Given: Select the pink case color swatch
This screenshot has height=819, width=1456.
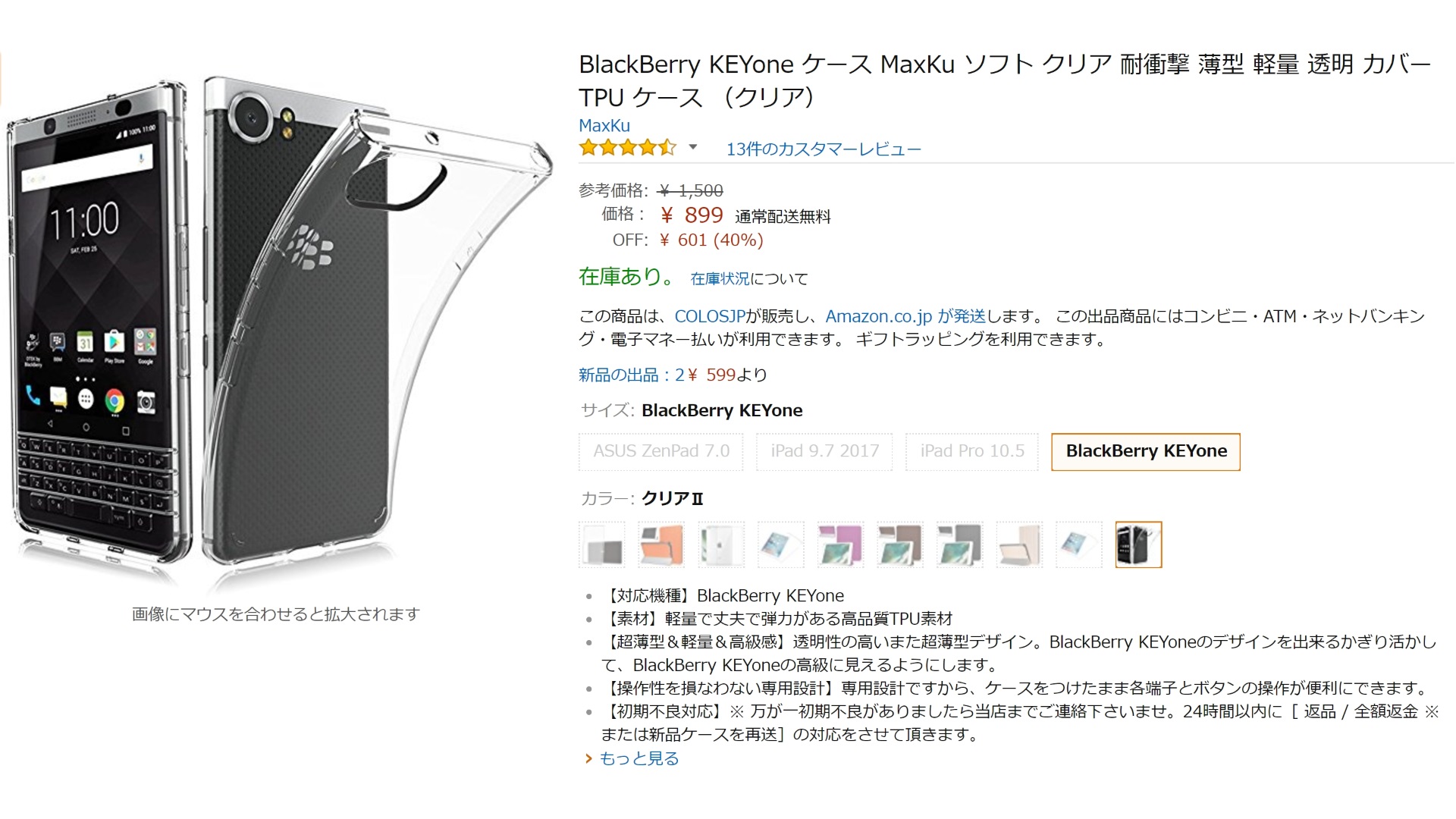Looking at the screenshot, I should 840,544.
